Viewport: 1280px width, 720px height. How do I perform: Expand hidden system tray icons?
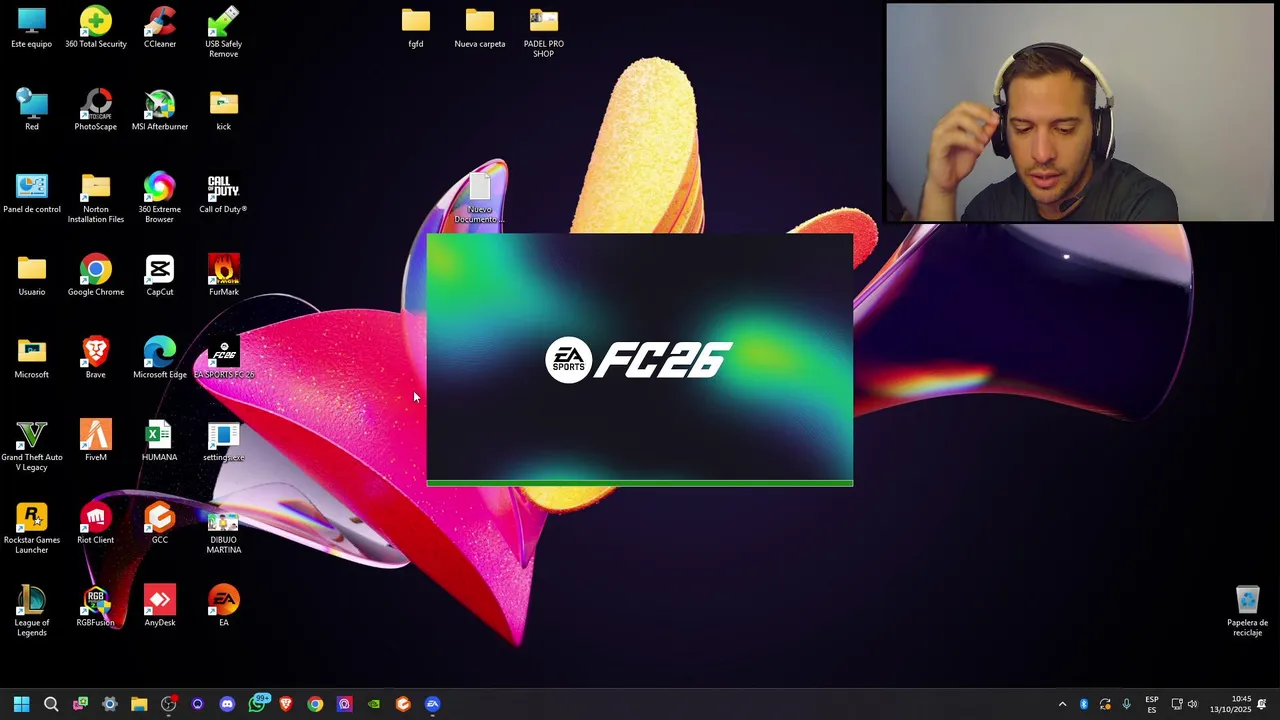1062,704
